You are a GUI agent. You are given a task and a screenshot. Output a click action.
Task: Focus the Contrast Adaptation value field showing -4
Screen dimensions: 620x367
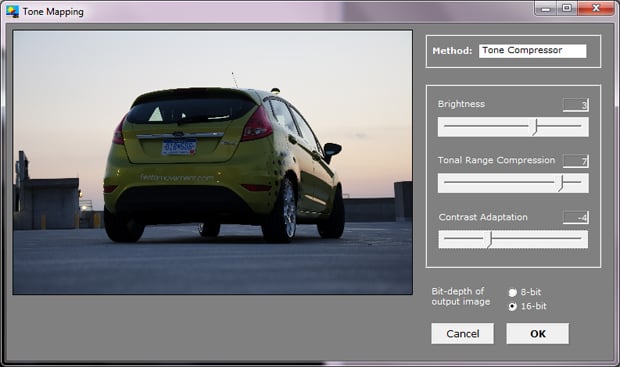pos(576,218)
